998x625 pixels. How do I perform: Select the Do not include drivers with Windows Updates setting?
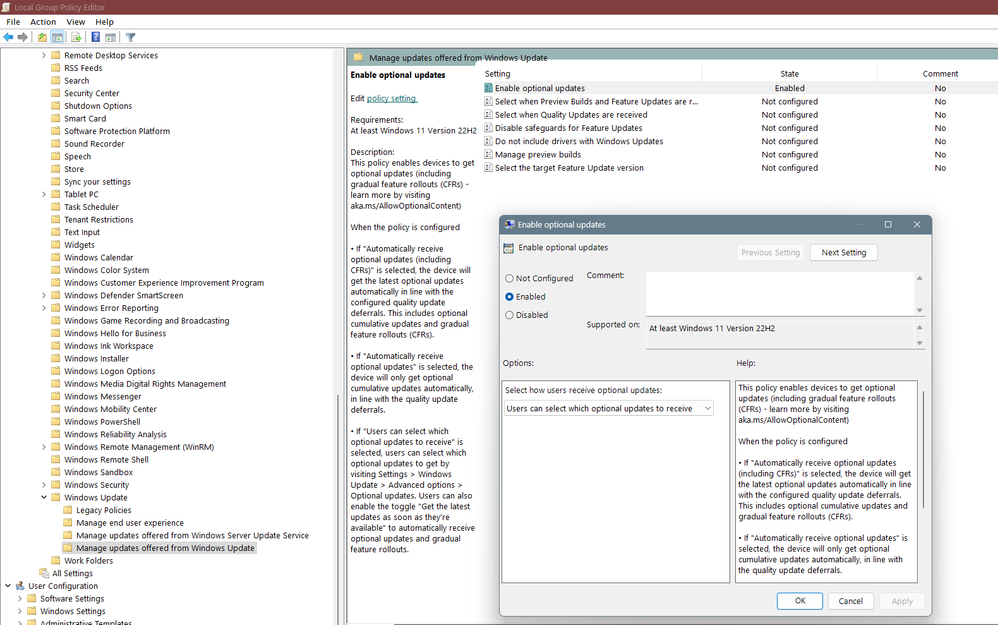(x=579, y=141)
